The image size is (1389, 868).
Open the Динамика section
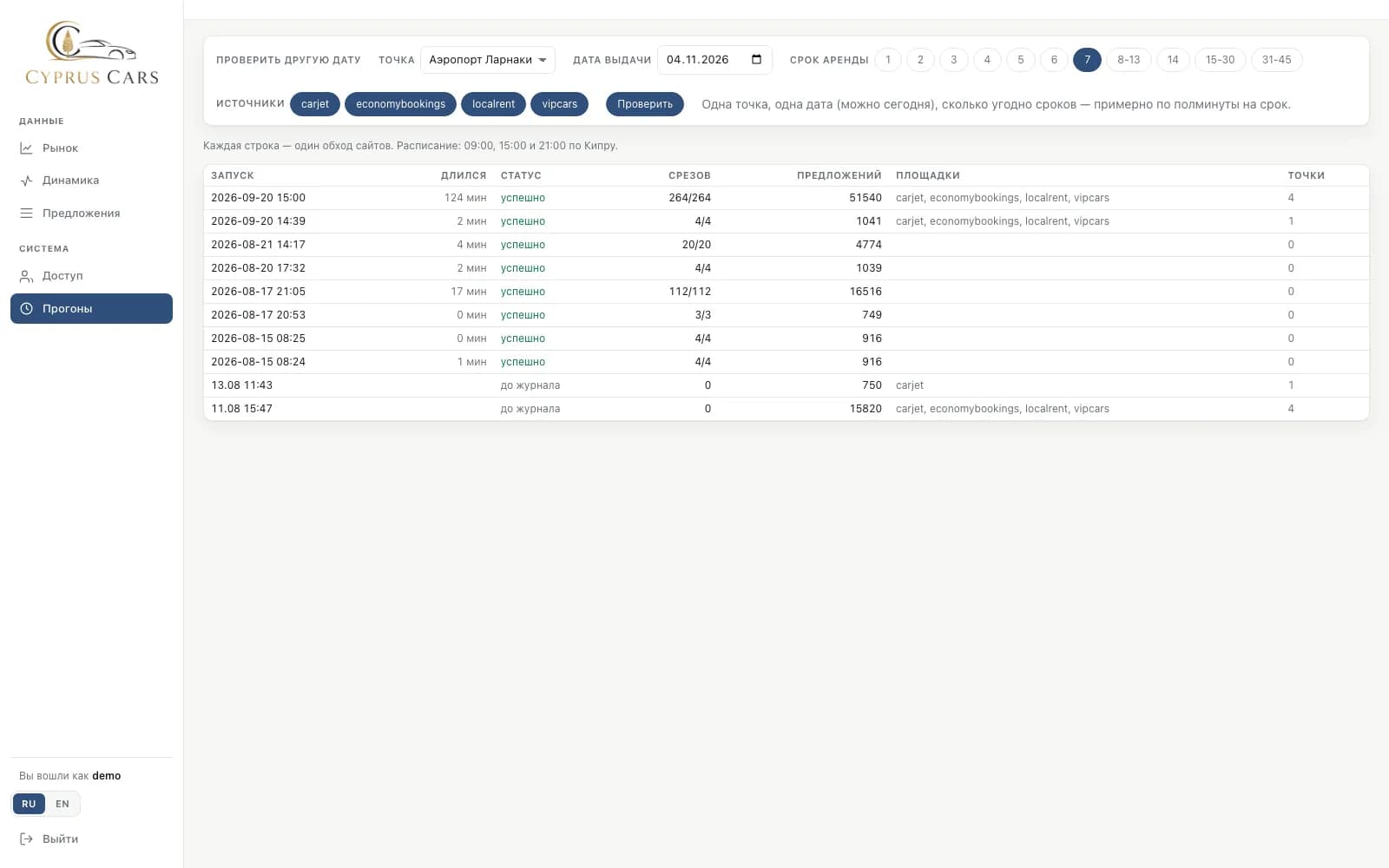click(x=91, y=181)
